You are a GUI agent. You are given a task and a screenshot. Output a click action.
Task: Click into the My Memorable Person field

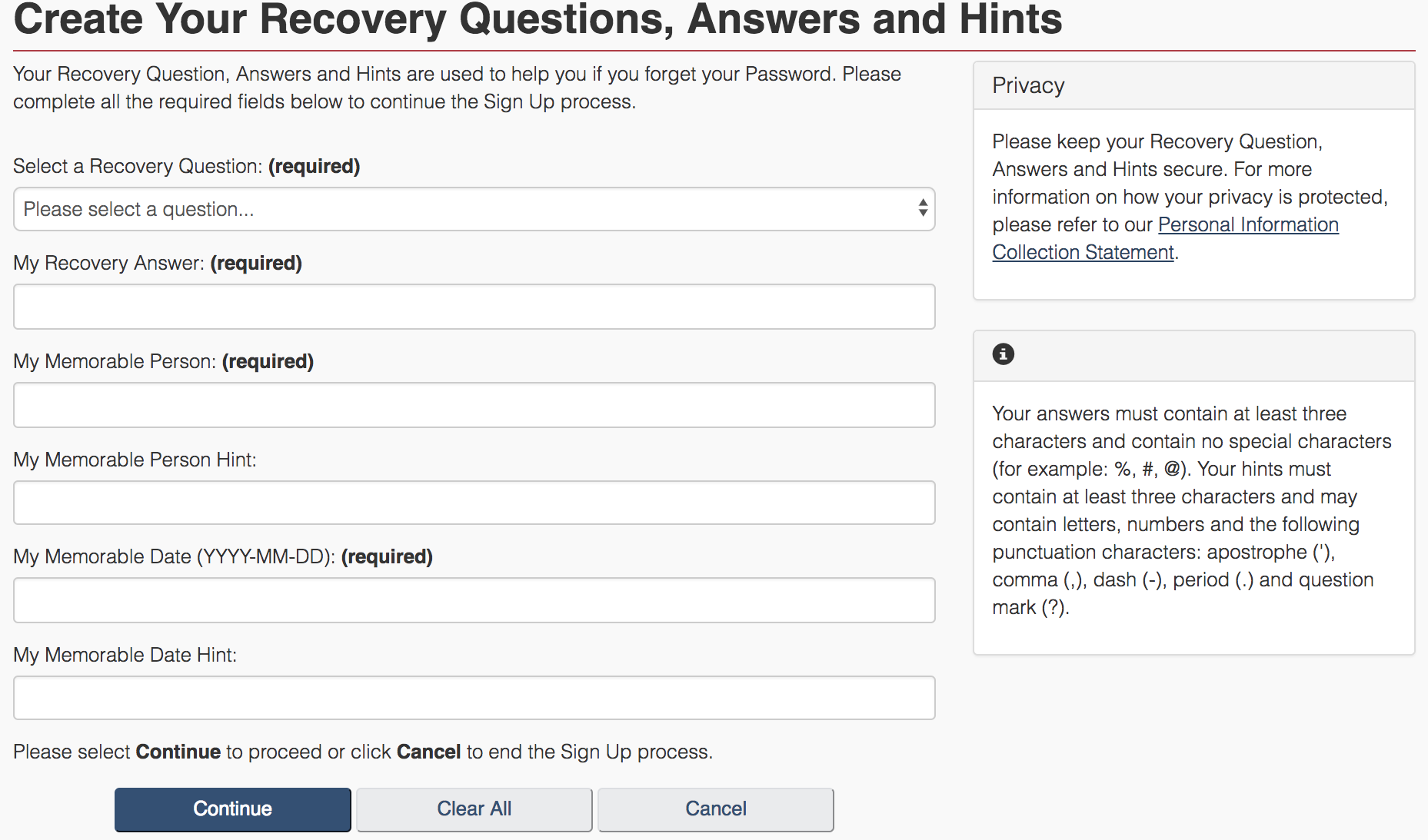tap(474, 405)
